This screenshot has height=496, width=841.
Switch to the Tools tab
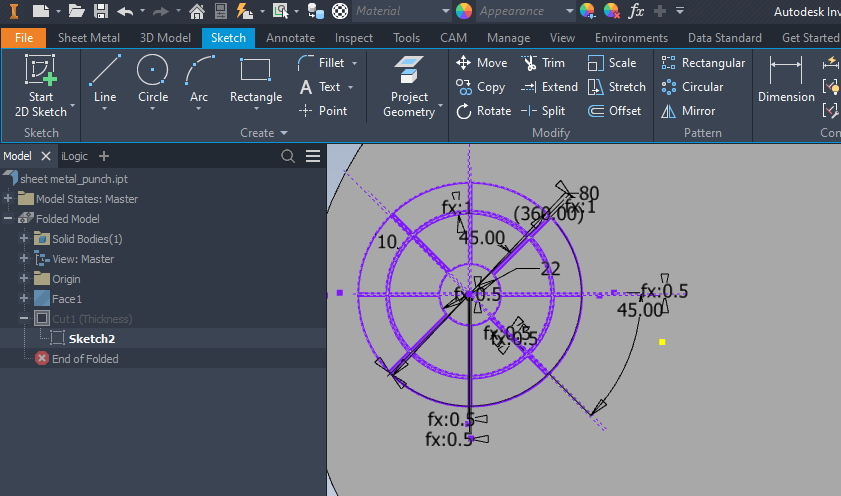(406, 38)
